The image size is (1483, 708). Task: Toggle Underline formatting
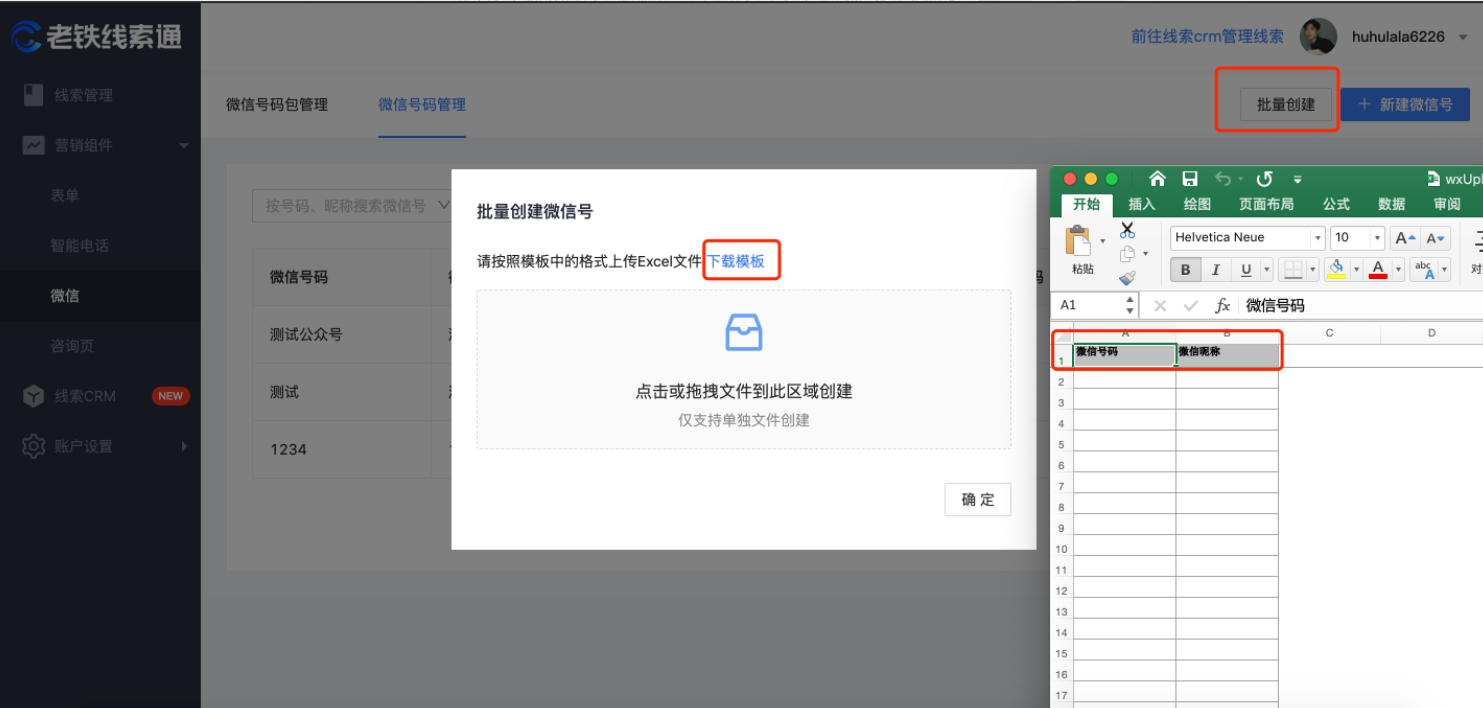1245,270
